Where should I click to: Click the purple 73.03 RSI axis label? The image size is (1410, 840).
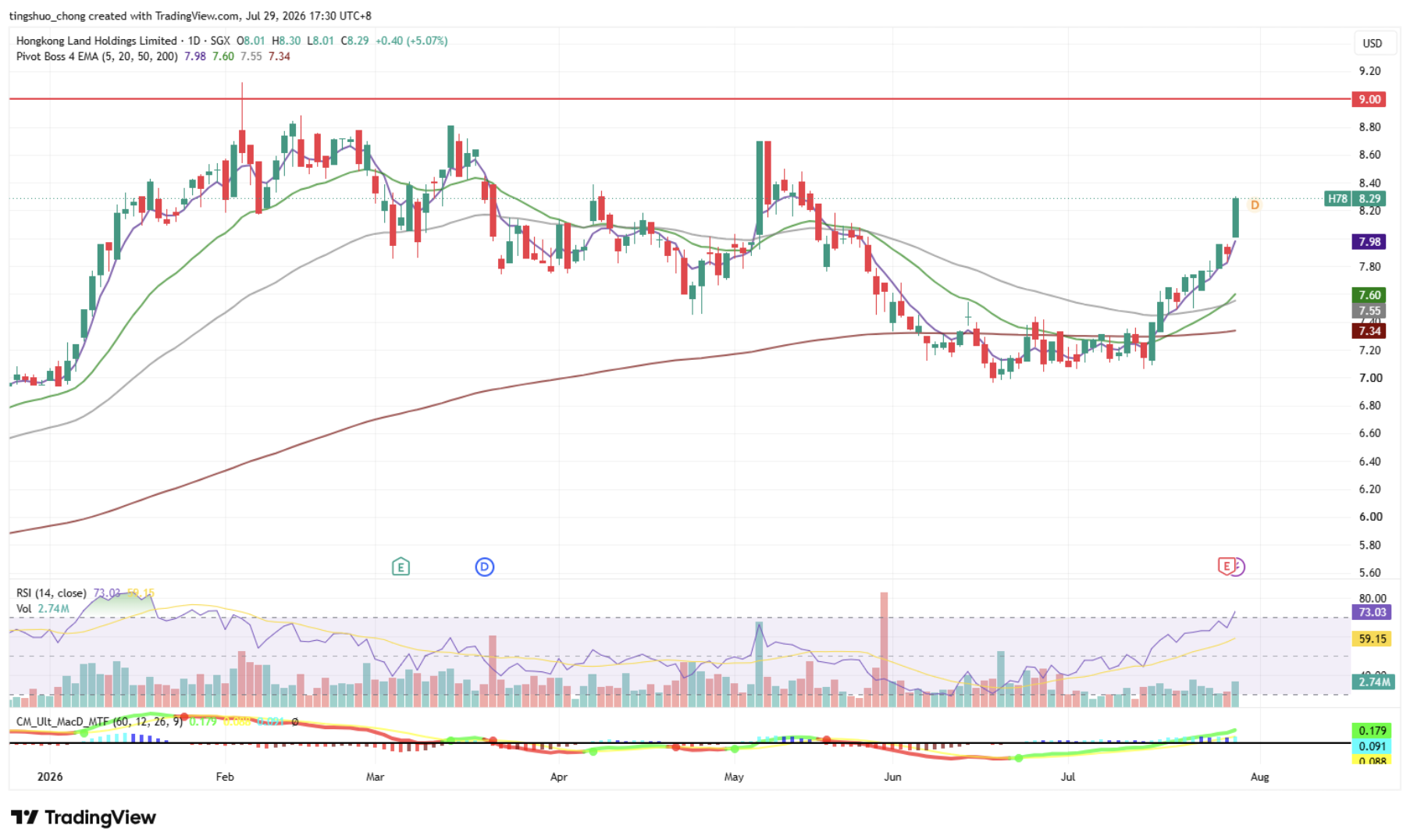pyautogui.click(x=1372, y=612)
